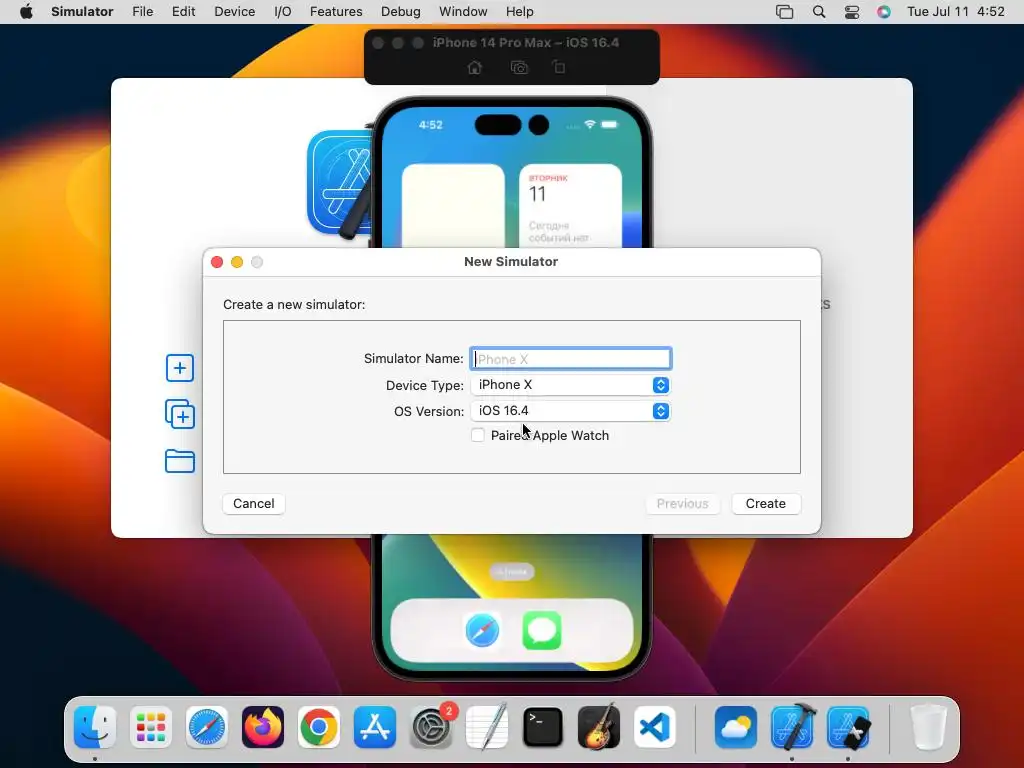Screen dimensions: 1024x768
Task: Open the Device Type dropdown
Action: click(x=571, y=385)
